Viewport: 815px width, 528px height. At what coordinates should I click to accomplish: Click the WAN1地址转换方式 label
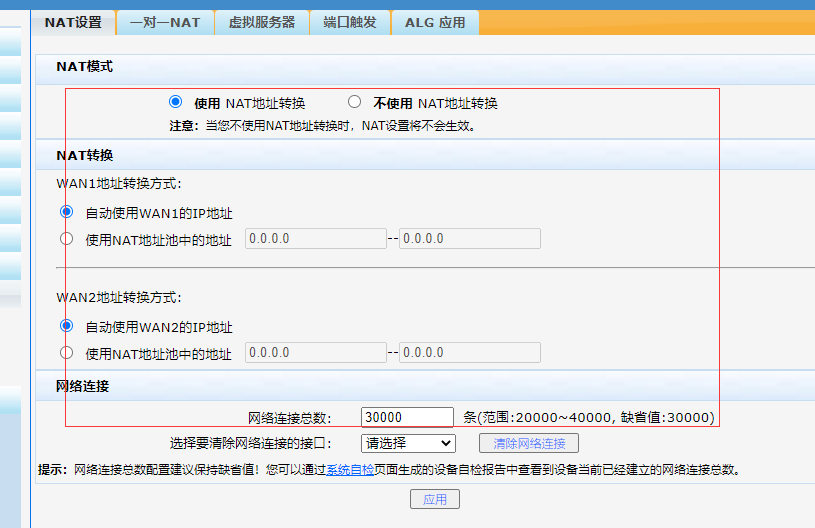pos(119,183)
